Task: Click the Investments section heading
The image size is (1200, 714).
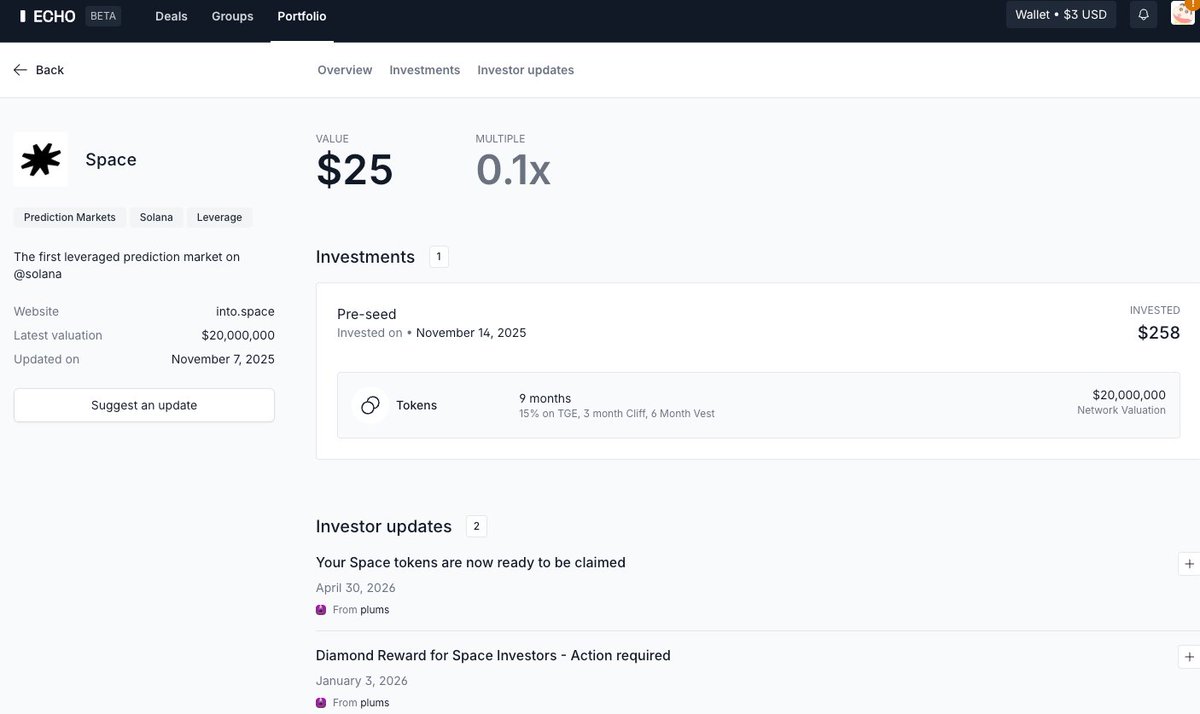Action: pos(365,257)
